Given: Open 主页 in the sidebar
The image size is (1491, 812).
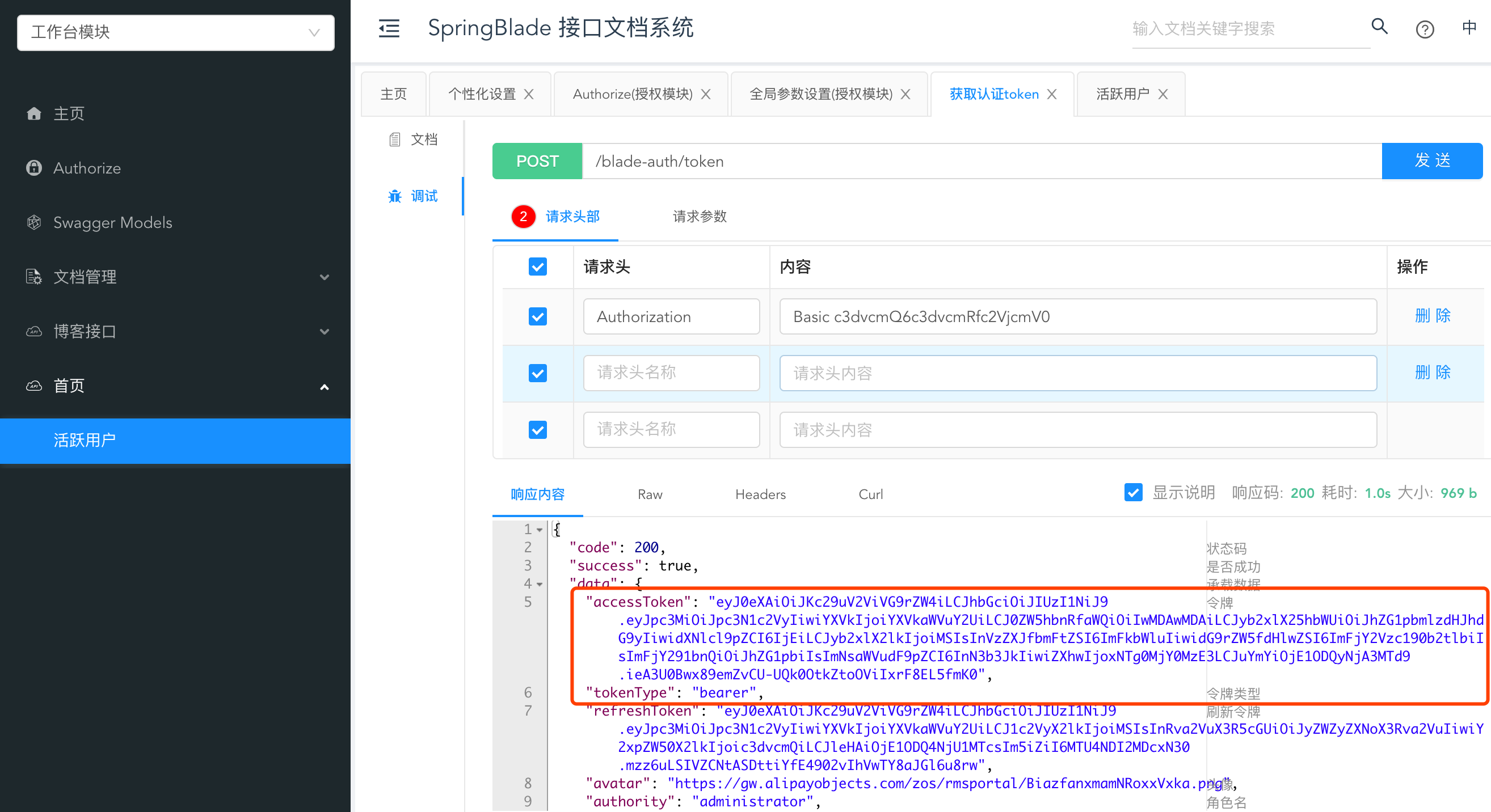Looking at the screenshot, I should [175, 113].
